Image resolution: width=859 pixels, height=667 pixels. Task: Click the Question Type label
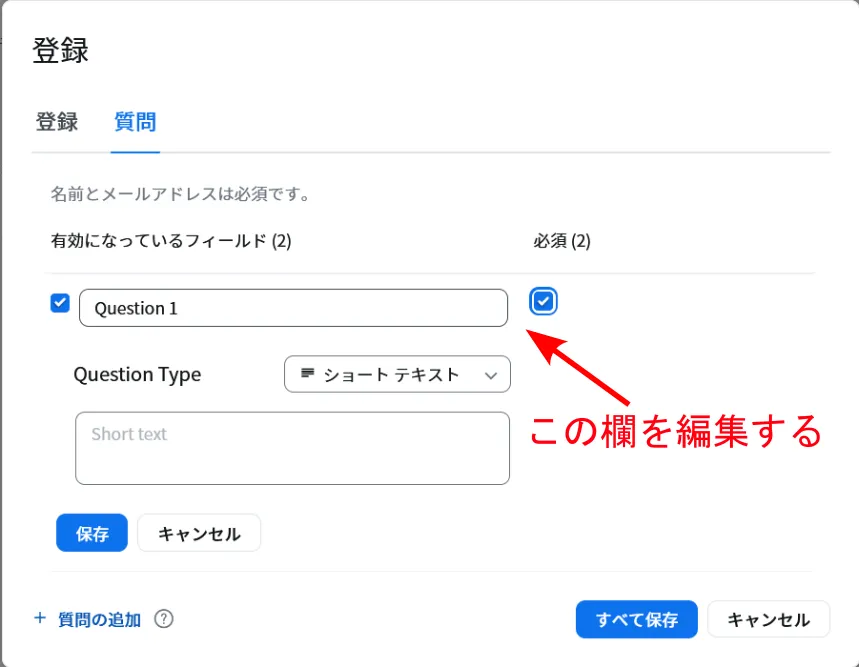[x=137, y=375]
